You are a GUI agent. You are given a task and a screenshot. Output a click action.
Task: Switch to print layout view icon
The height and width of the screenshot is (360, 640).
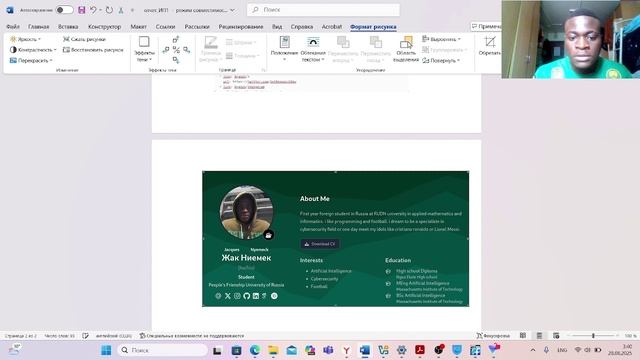click(x=539, y=336)
